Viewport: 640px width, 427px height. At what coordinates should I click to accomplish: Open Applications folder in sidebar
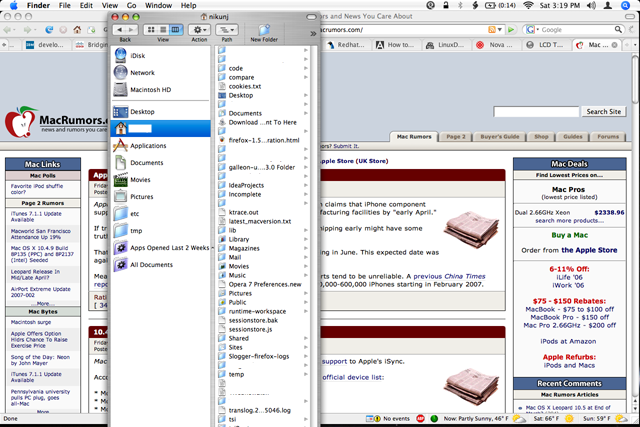point(148,146)
